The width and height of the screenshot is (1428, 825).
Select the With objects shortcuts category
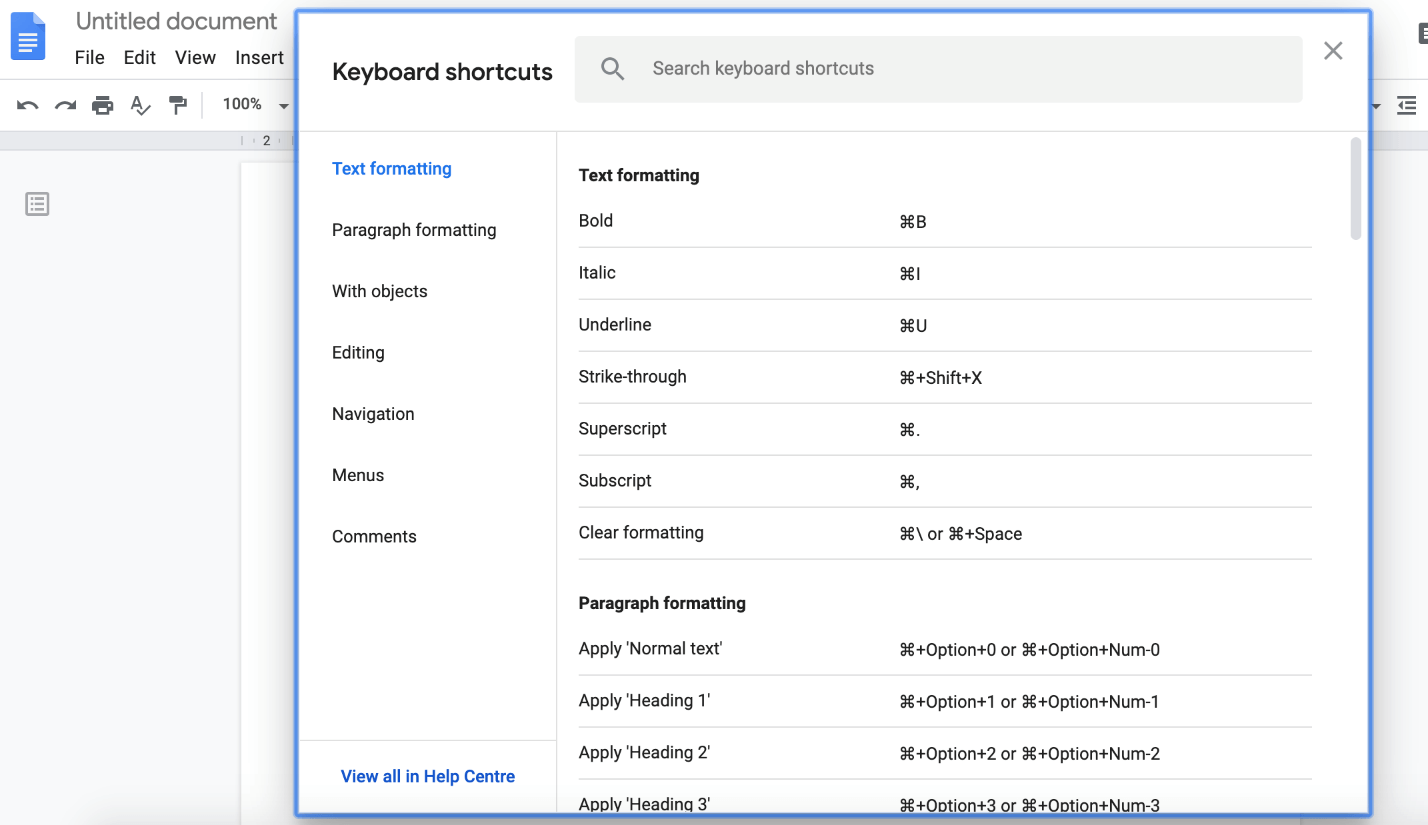[x=379, y=291]
